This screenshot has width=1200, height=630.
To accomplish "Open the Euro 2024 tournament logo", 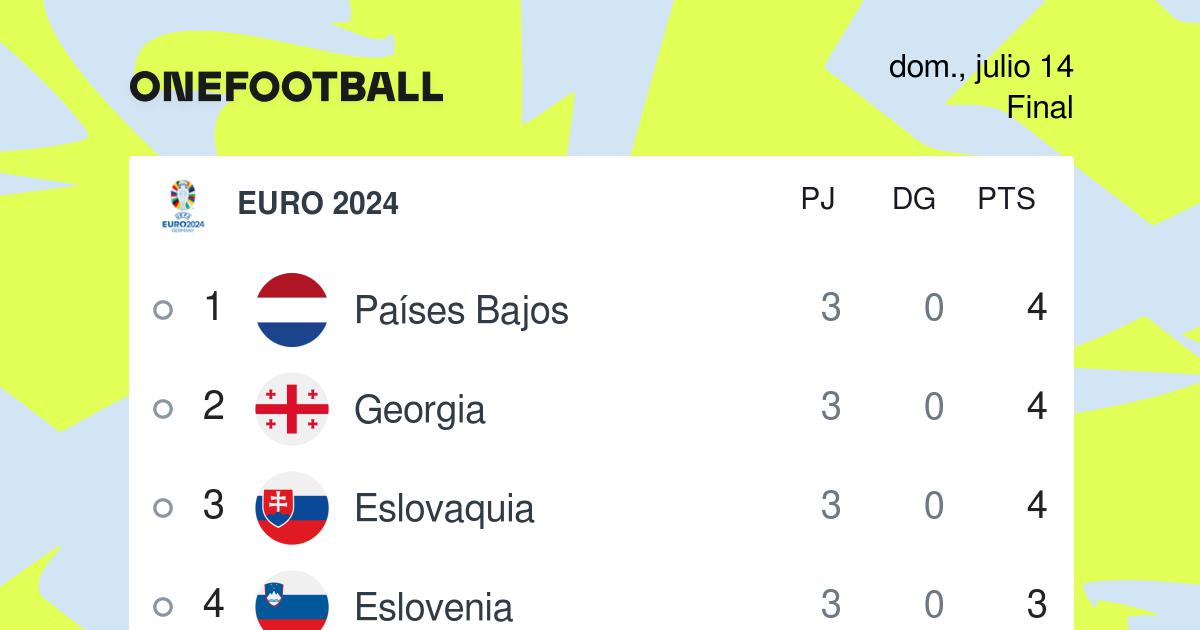I will point(183,205).
